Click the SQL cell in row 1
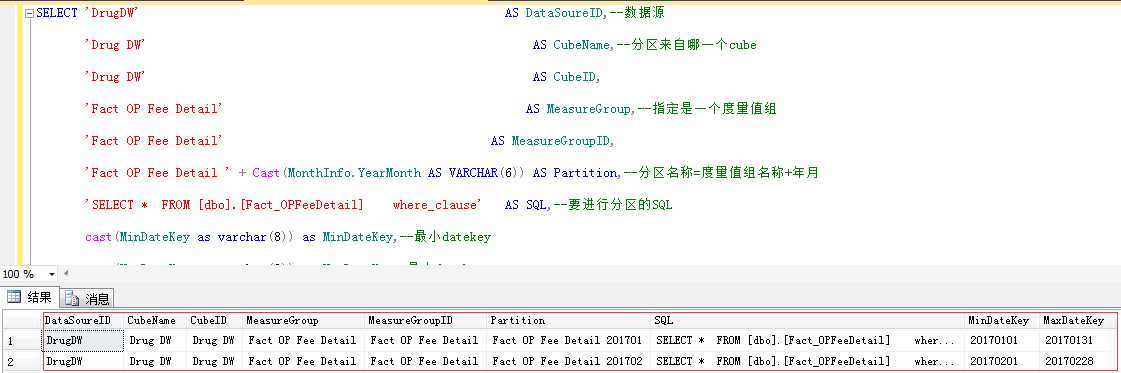 point(808,341)
